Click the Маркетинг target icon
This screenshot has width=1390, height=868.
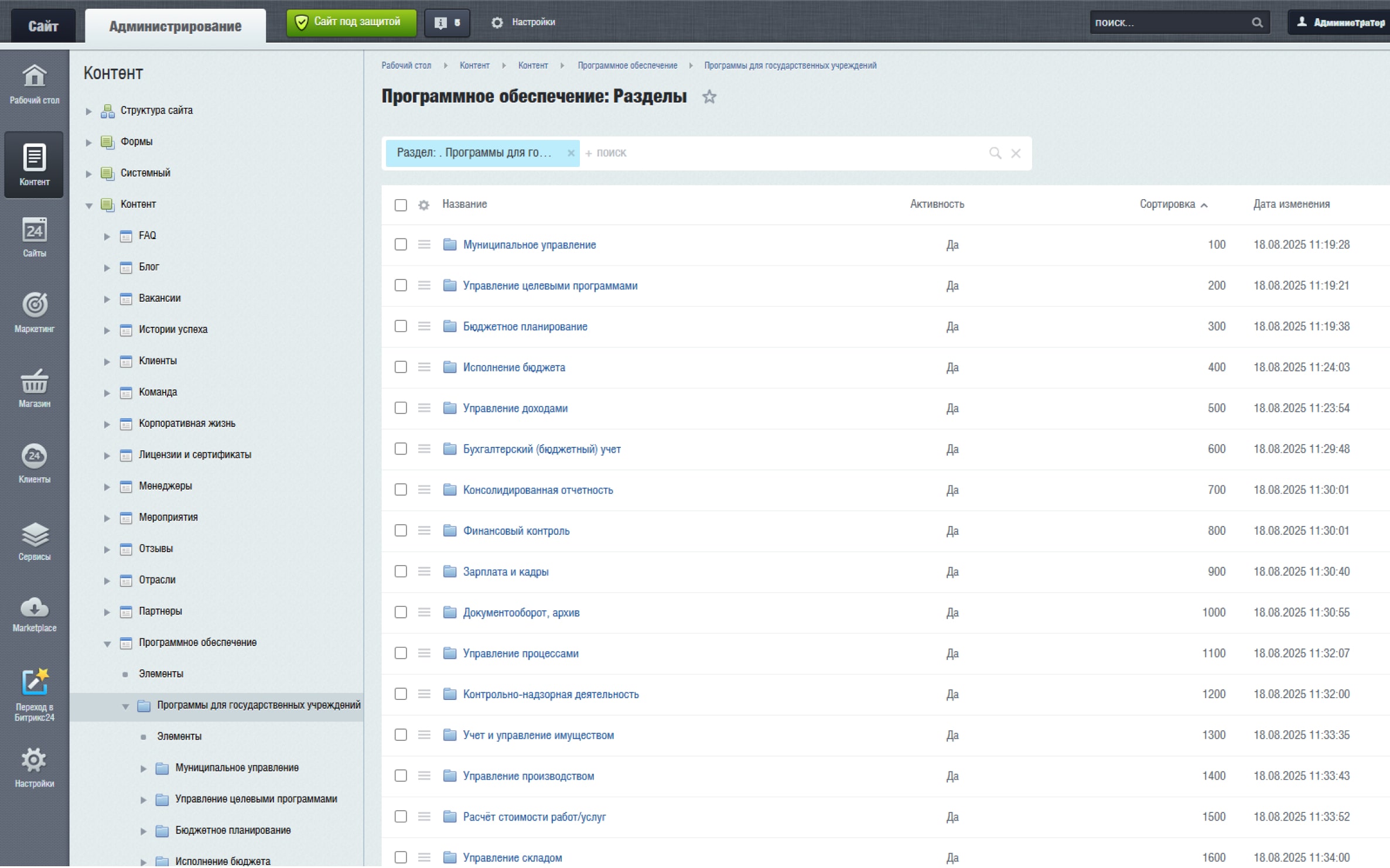coord(34,305)
